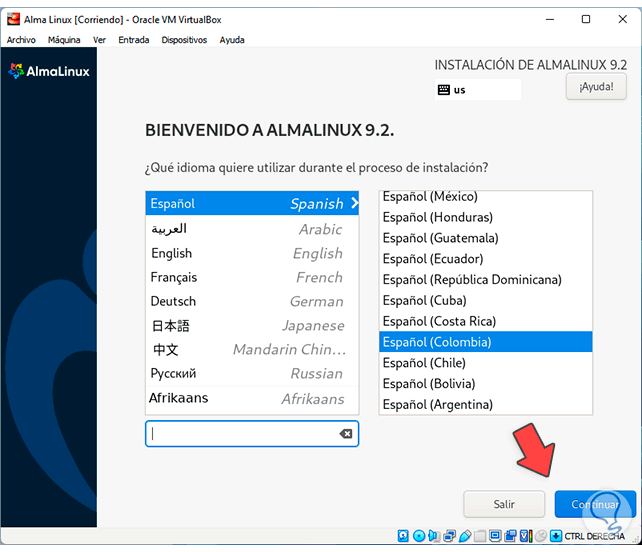Click the virtualization CPU load status icon
This screenshot has height=552, width=642.
pos(526,536)
